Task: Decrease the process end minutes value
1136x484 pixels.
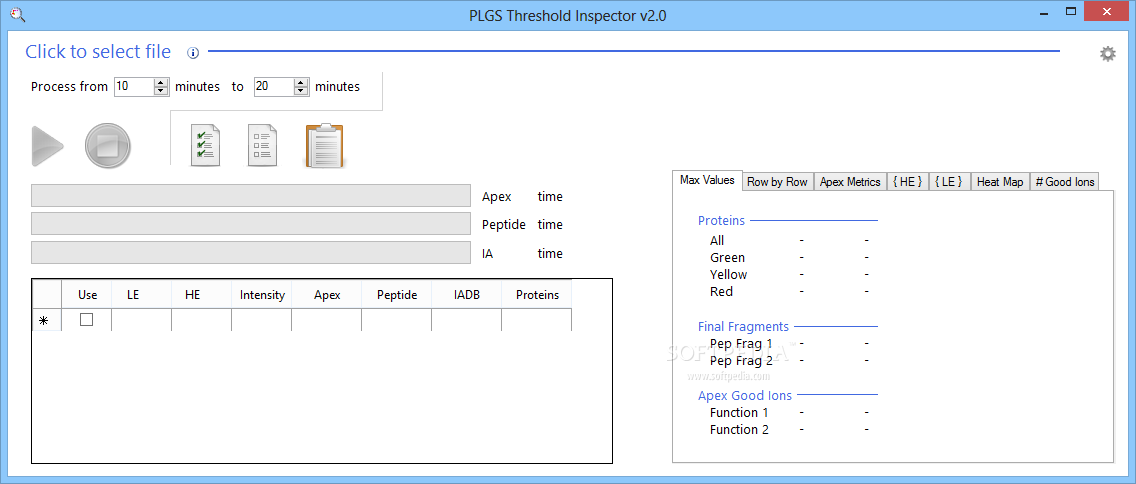Action: (301, 91)
